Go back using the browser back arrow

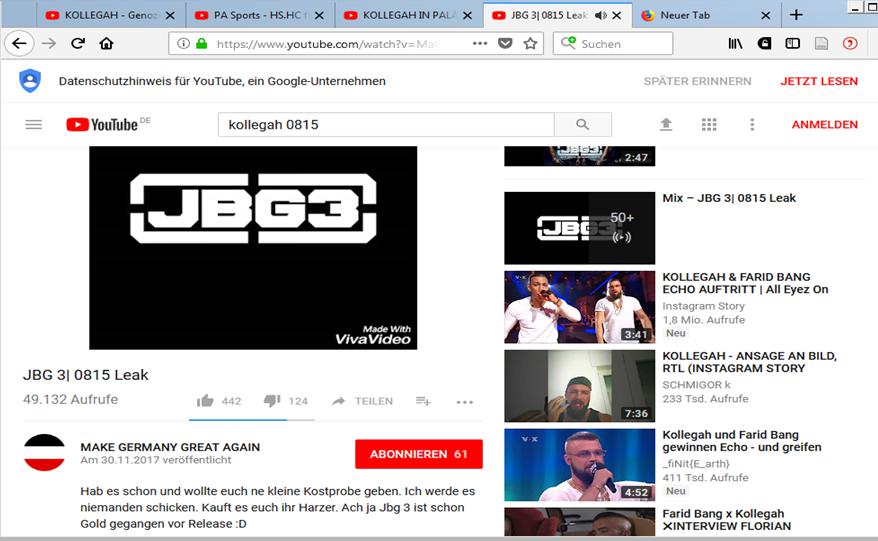click(20, 43)
